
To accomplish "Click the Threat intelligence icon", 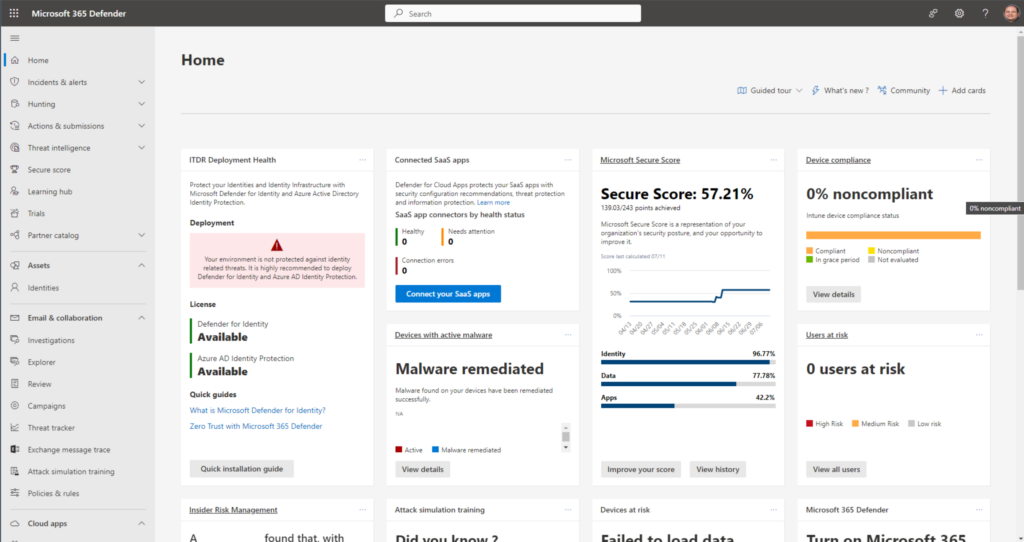I will point(14,148).
